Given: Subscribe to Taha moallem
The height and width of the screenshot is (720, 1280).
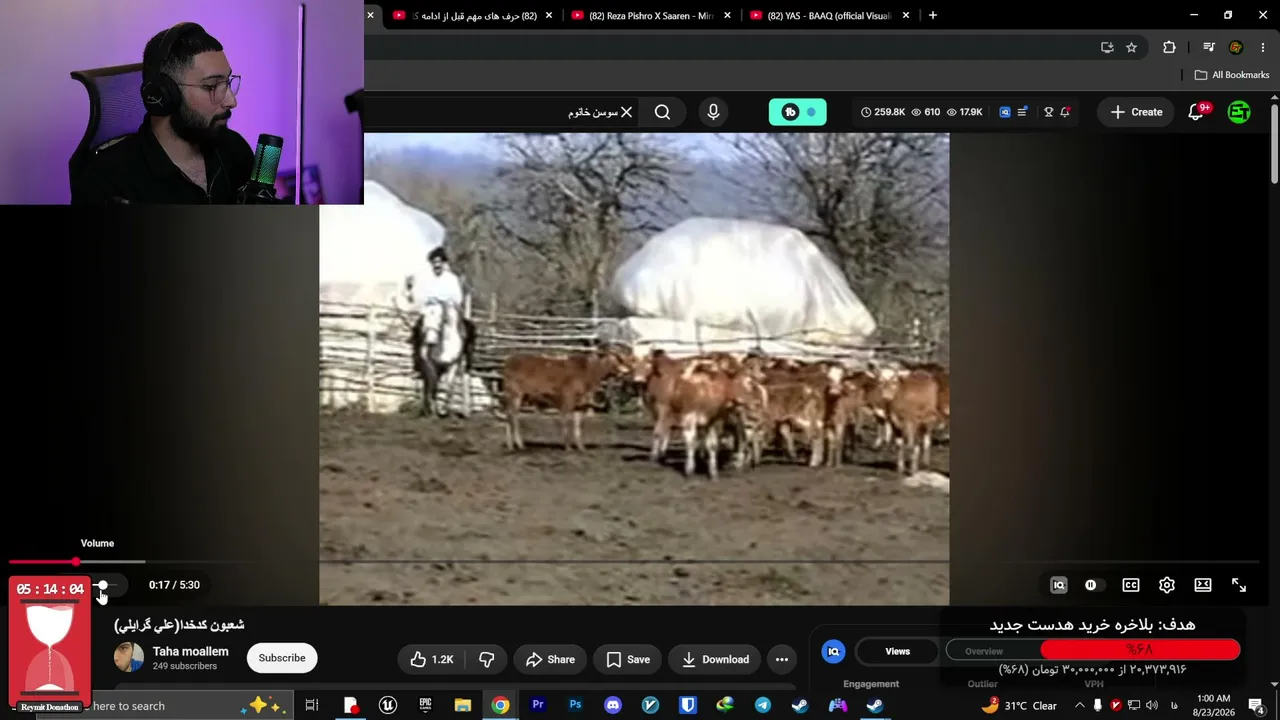Looking at the screenshot, I should [x=282, y=658].
